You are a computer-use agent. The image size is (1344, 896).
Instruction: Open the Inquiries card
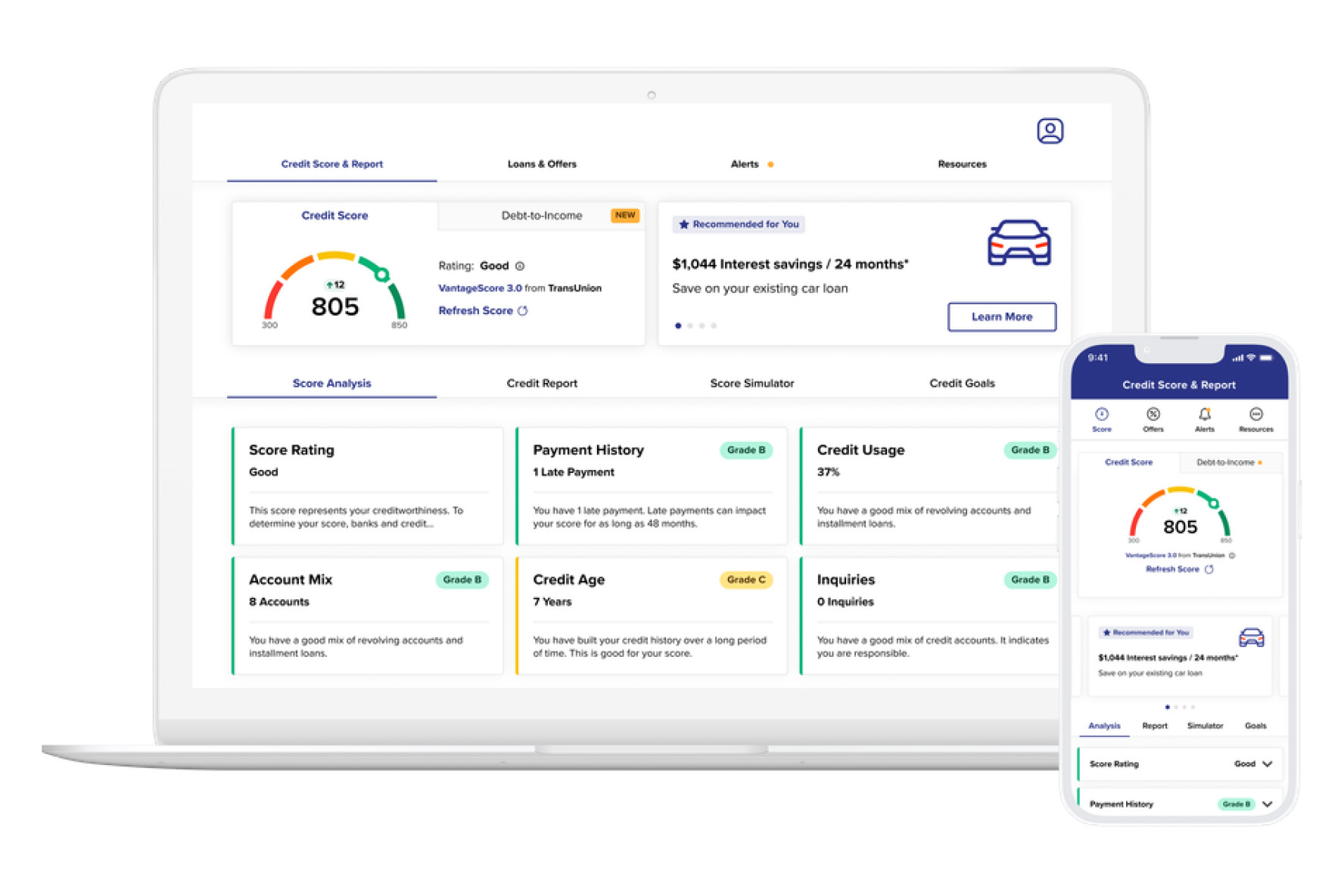[929, 616]
